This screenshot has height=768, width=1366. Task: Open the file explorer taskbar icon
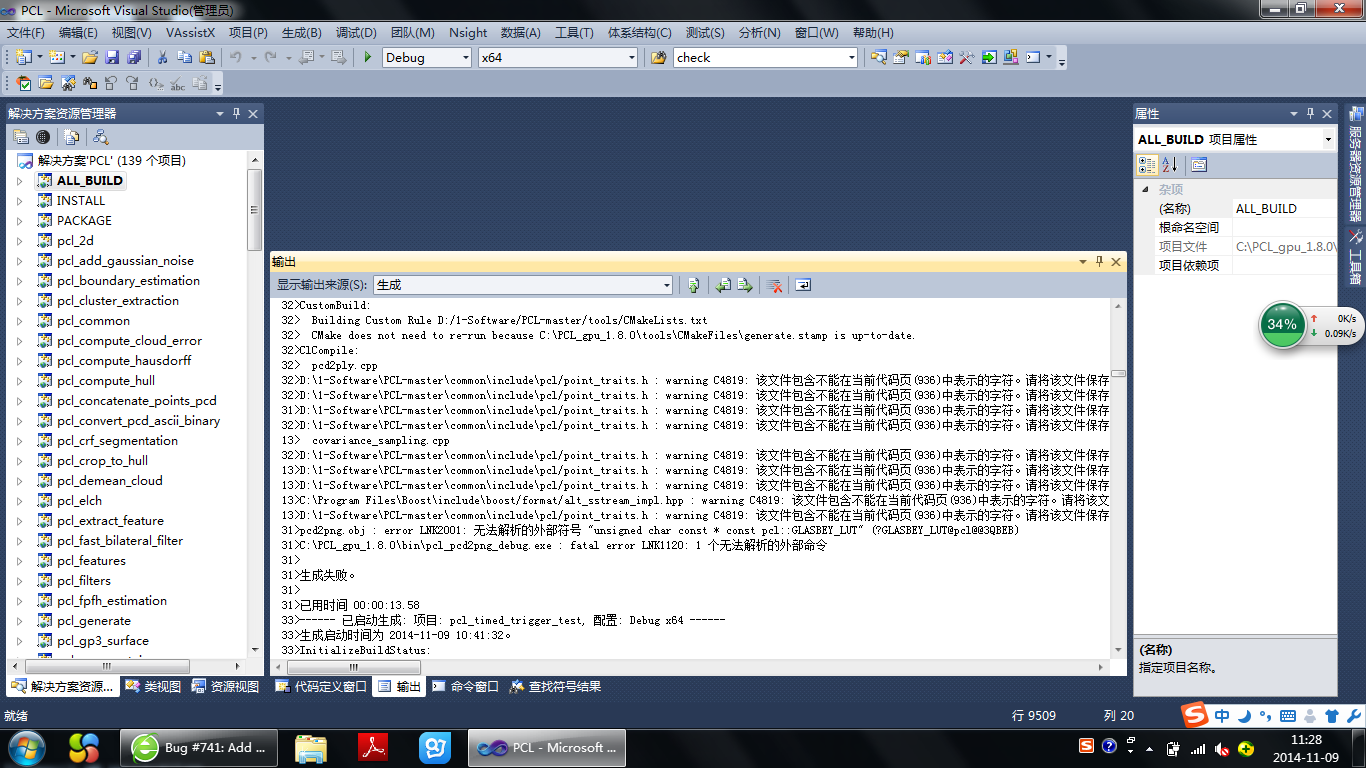pos(311,747)
